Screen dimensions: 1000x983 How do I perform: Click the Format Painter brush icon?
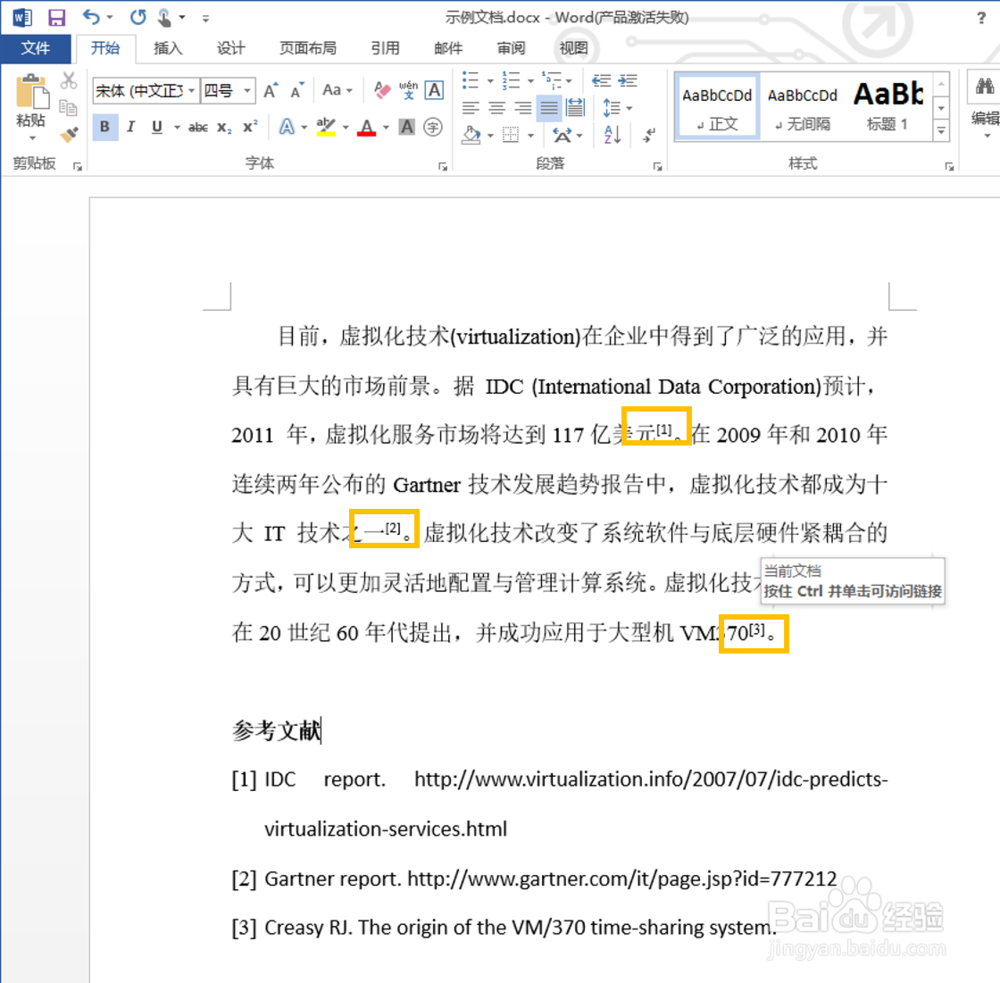(69, 135)
